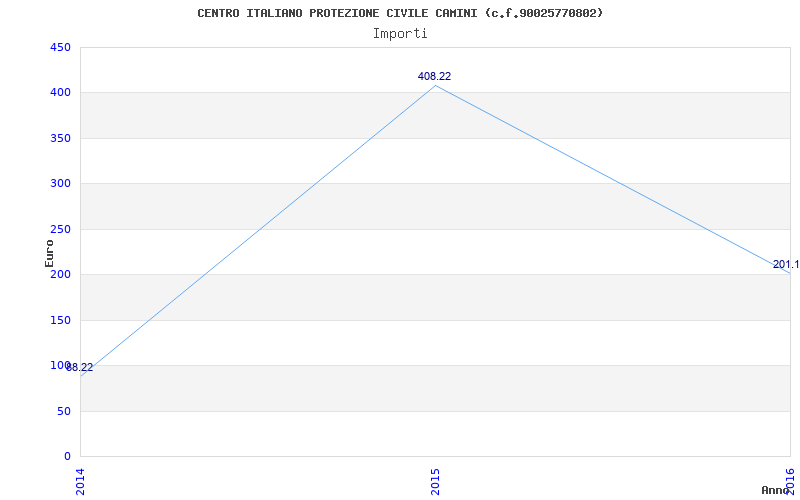Click the 200 y-axis tick label

pyautogui.click(x=60, y=274)
